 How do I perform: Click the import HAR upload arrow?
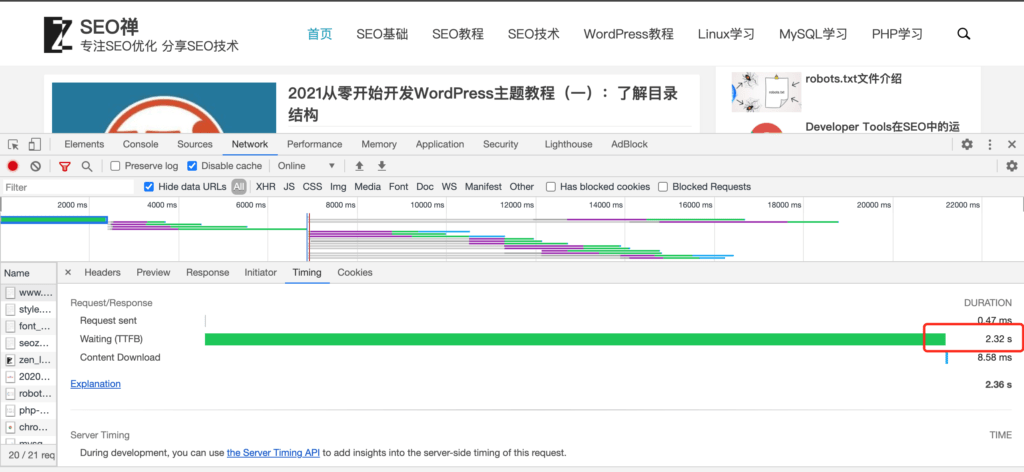(359, 166)
